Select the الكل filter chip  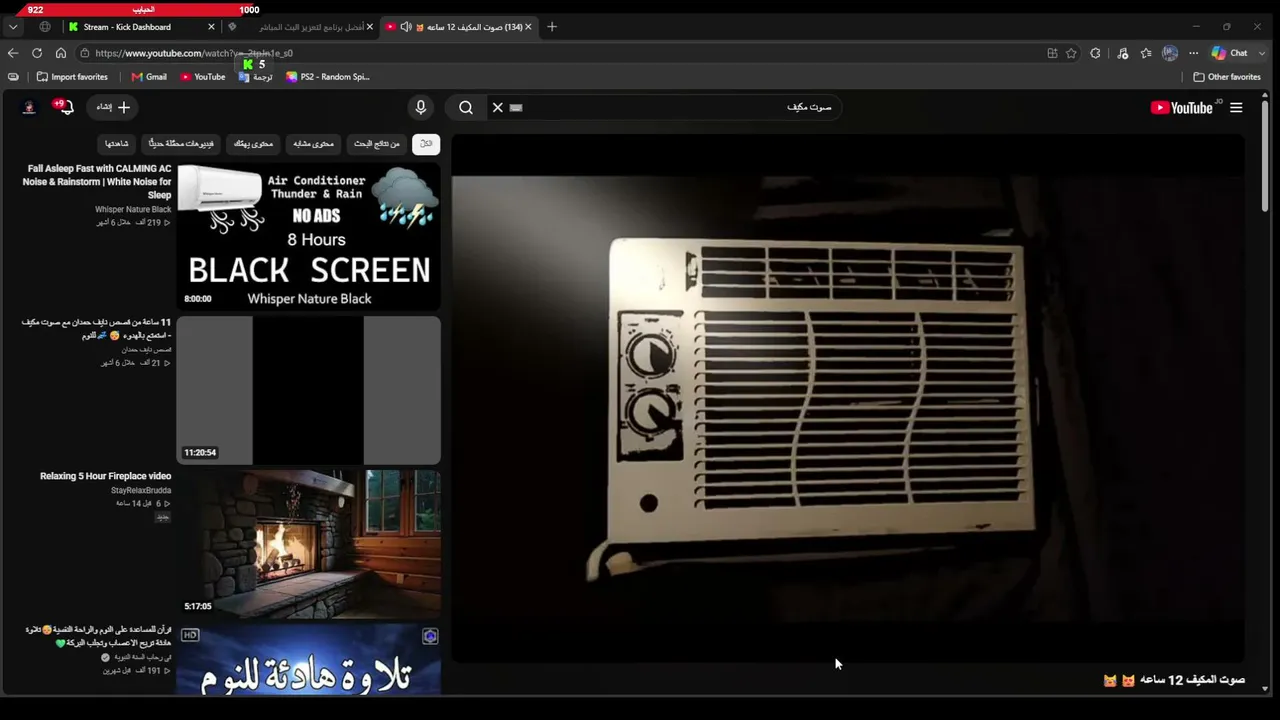coord(426,144)
